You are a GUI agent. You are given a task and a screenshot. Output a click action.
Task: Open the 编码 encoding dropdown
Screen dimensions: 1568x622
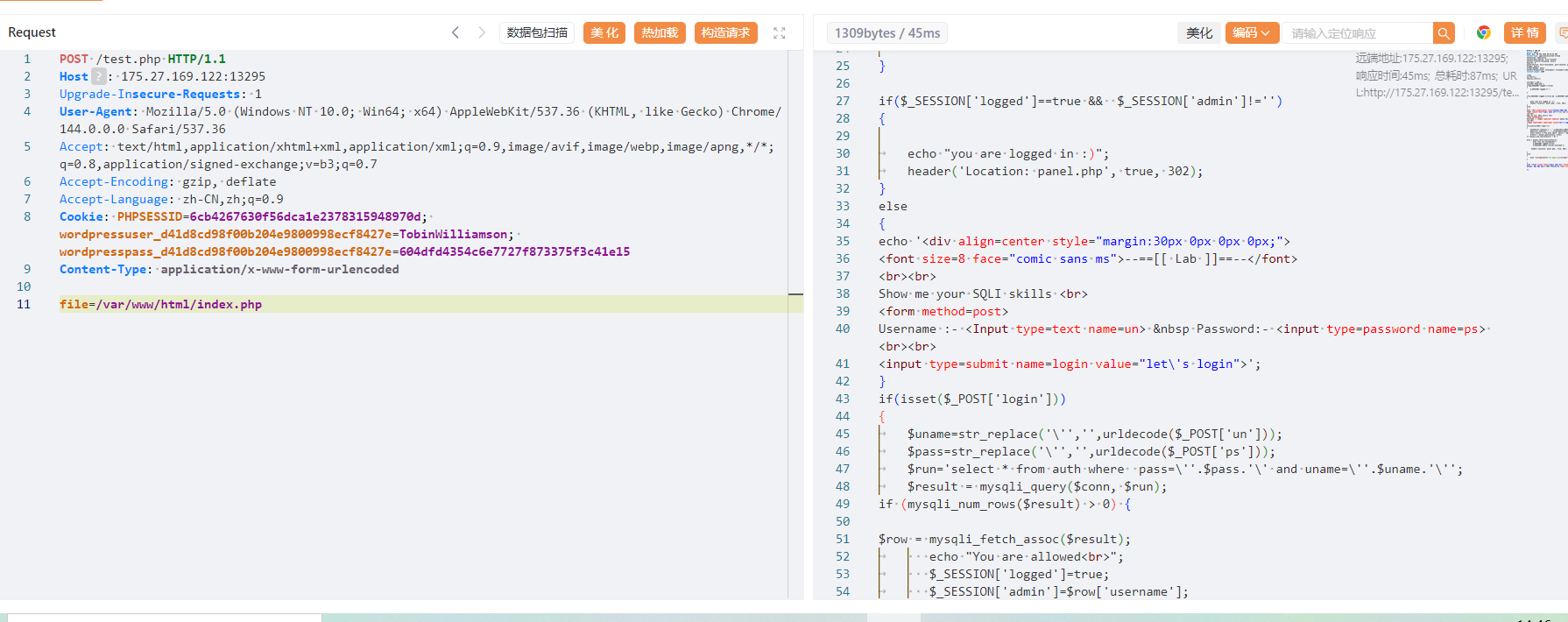[1252, 33]
